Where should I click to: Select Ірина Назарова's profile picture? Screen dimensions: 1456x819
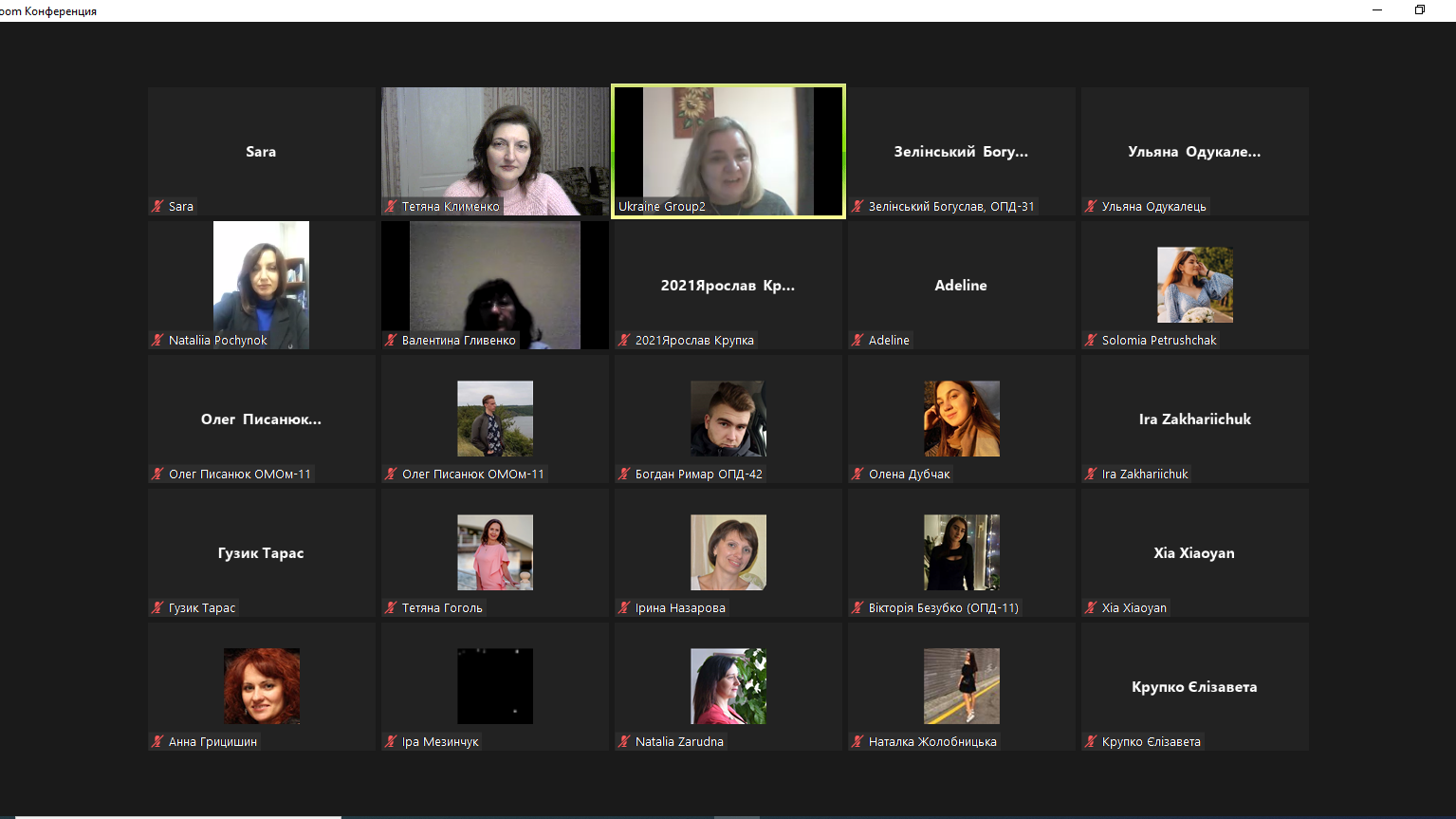click(x=728, y=552)
